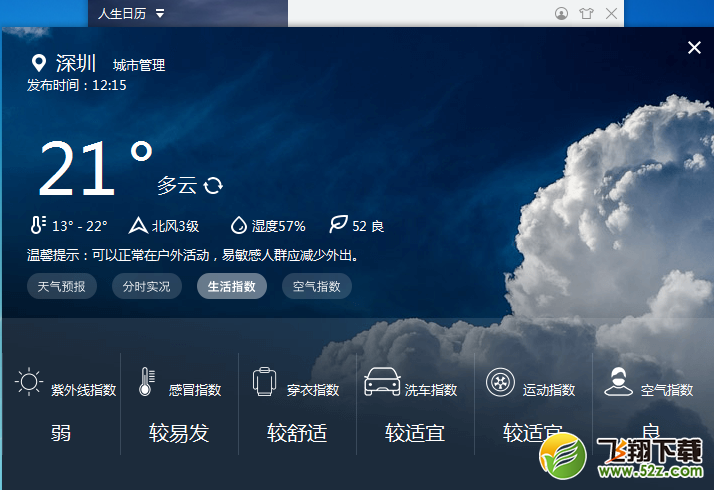Open the skin shirt icon in title bar
This screenshot has width=714, height=490.
586,14
